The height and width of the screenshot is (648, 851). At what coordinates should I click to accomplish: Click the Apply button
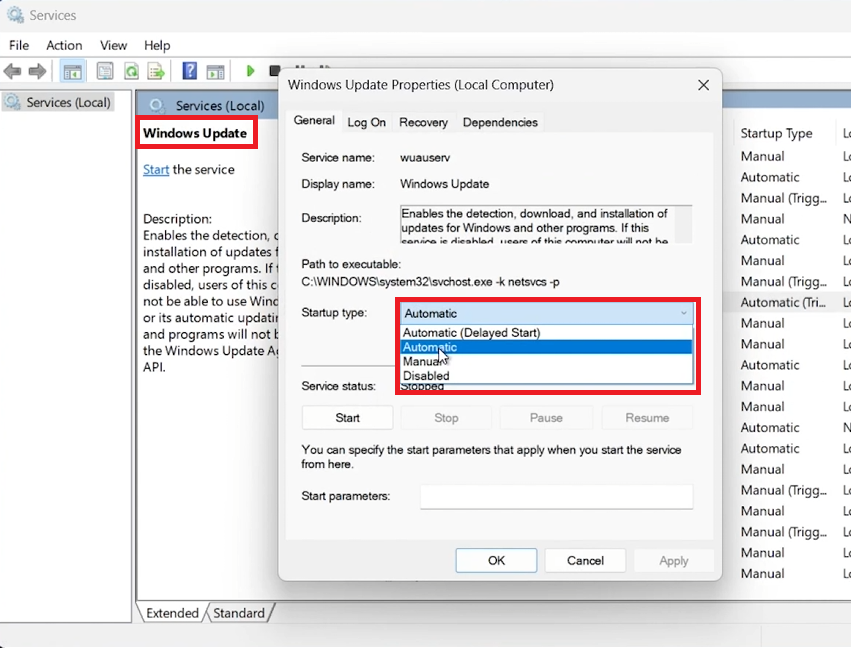click(x=674, y=561)
